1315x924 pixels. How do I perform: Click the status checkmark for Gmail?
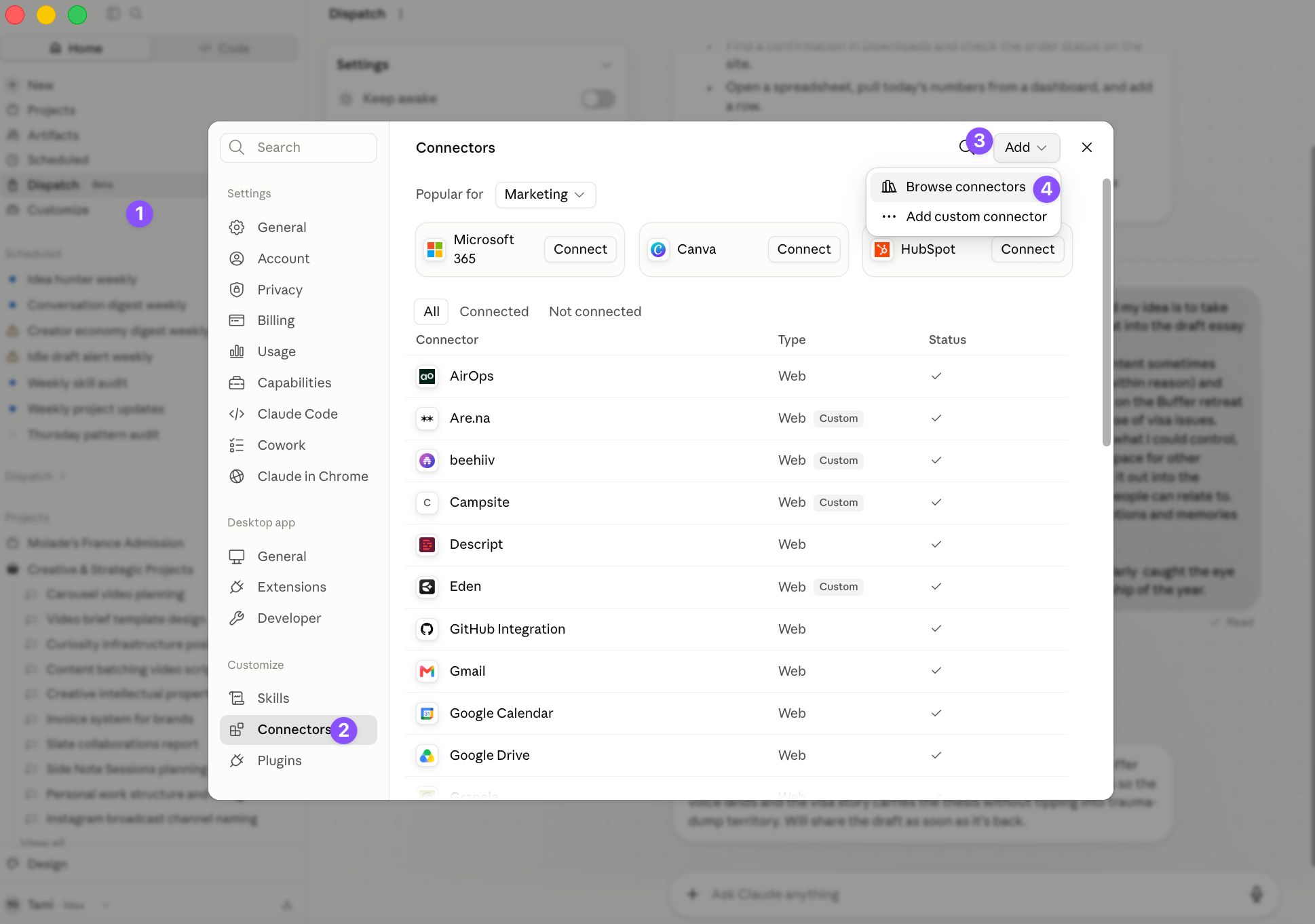tap(936, 670)
